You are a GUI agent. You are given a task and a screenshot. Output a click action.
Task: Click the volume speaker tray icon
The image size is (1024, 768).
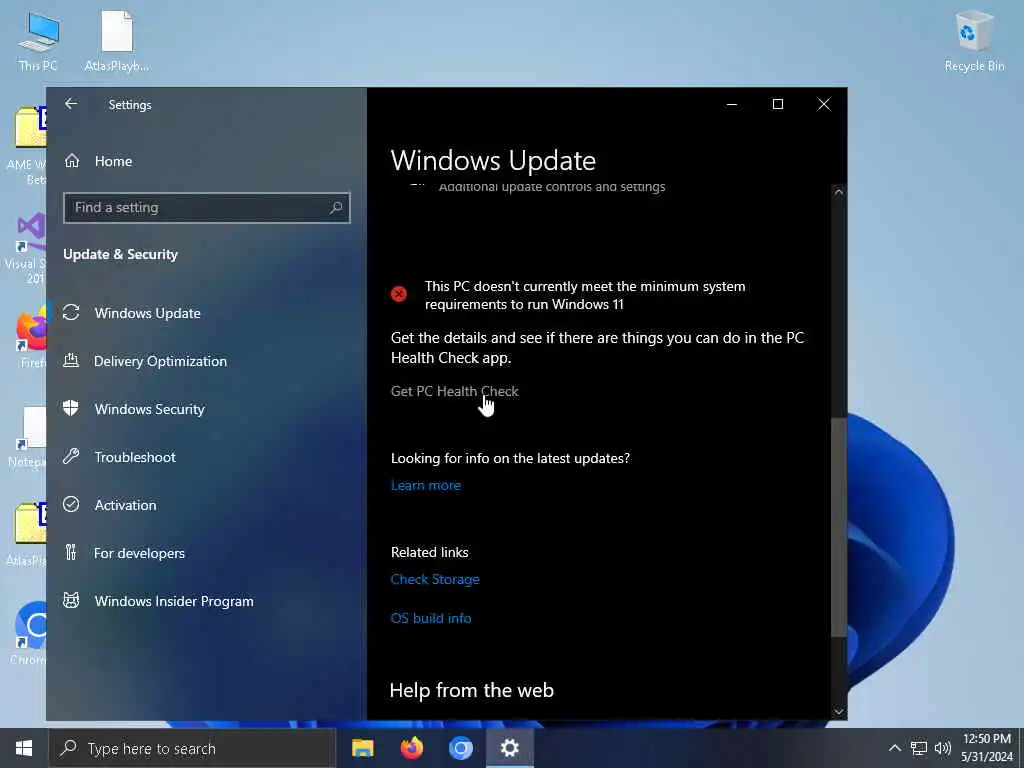(942, 748)
